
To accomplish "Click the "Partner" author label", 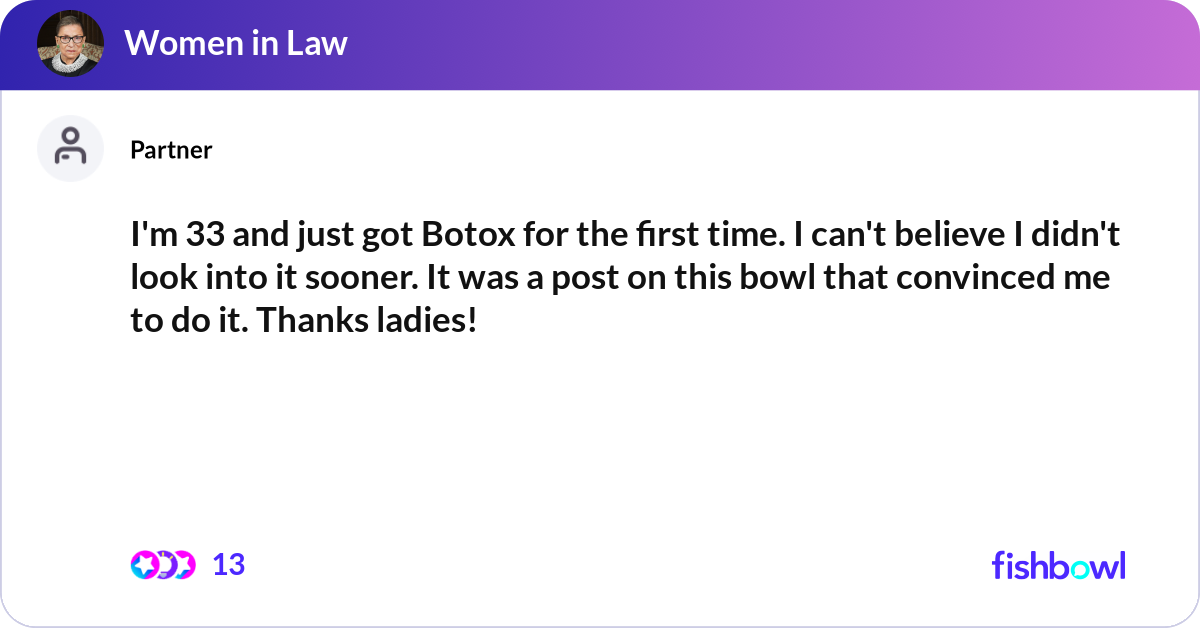I will 171,150.
